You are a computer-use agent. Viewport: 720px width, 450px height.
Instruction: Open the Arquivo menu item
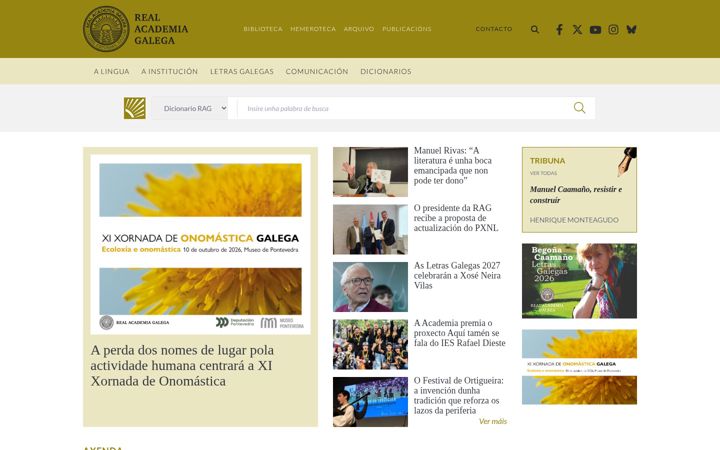pyautogui.click(x=359, y=29)
